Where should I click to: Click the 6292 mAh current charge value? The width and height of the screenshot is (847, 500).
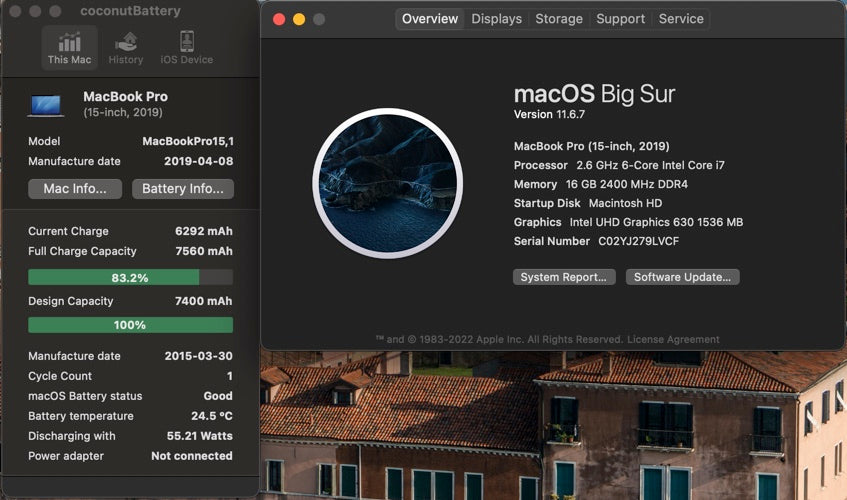click(x=204, y=231)
